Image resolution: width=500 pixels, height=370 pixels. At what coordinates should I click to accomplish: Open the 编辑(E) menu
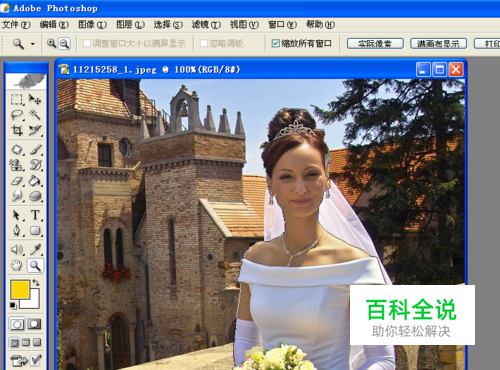54,24
